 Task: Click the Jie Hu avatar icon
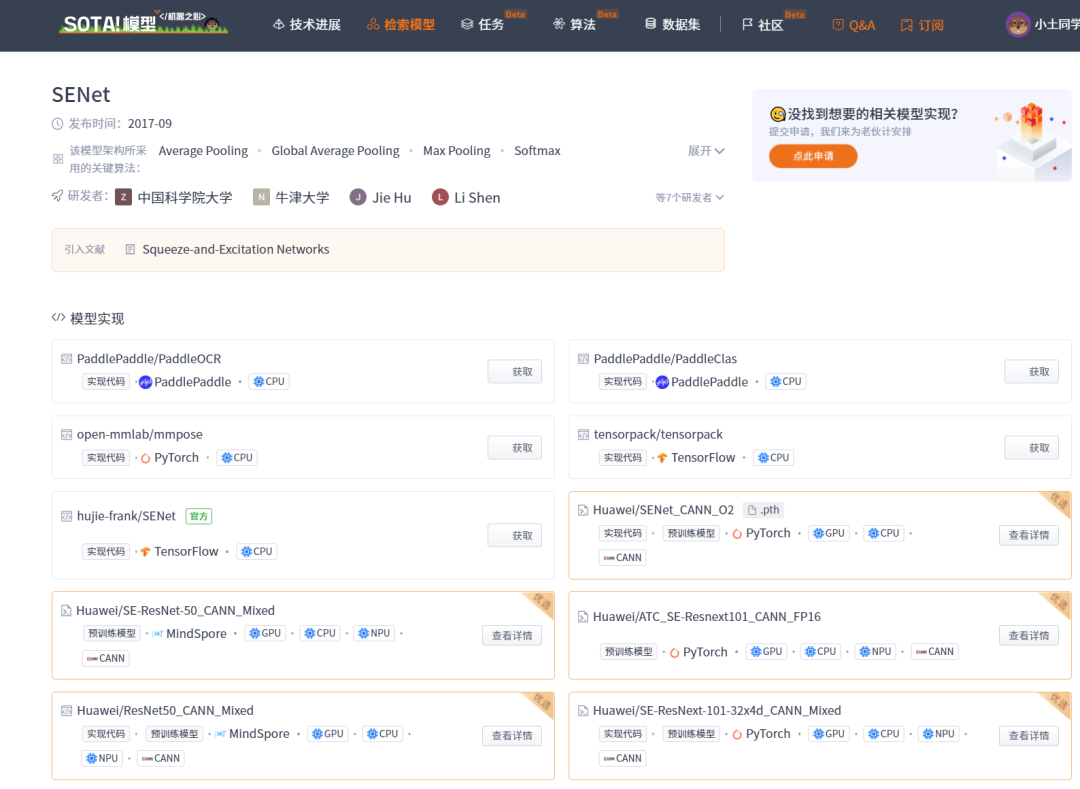(x=357, y=198)
